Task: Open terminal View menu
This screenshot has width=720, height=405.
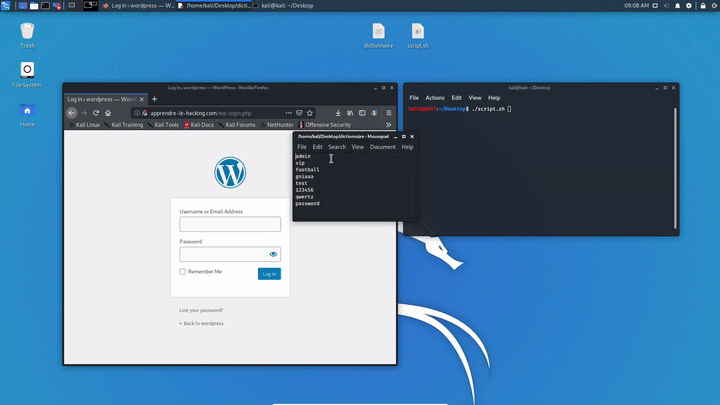Action: pyautogui.click(x=475, y=98)
